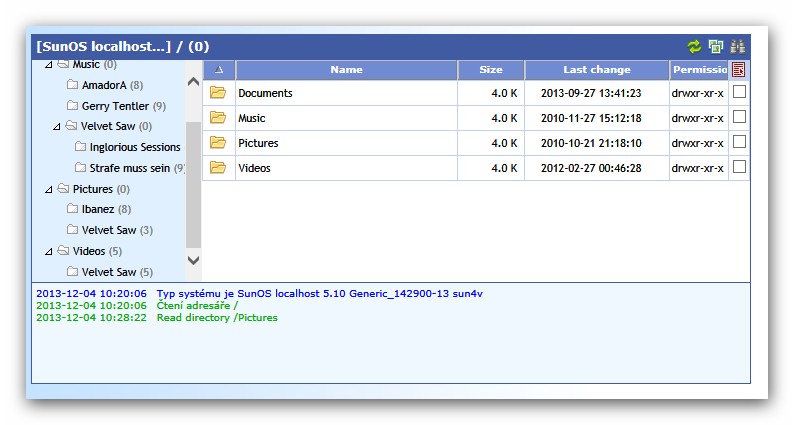
Task: Click log line 'Typ systému je SunOS localhost'
Action: click(320, 293)
